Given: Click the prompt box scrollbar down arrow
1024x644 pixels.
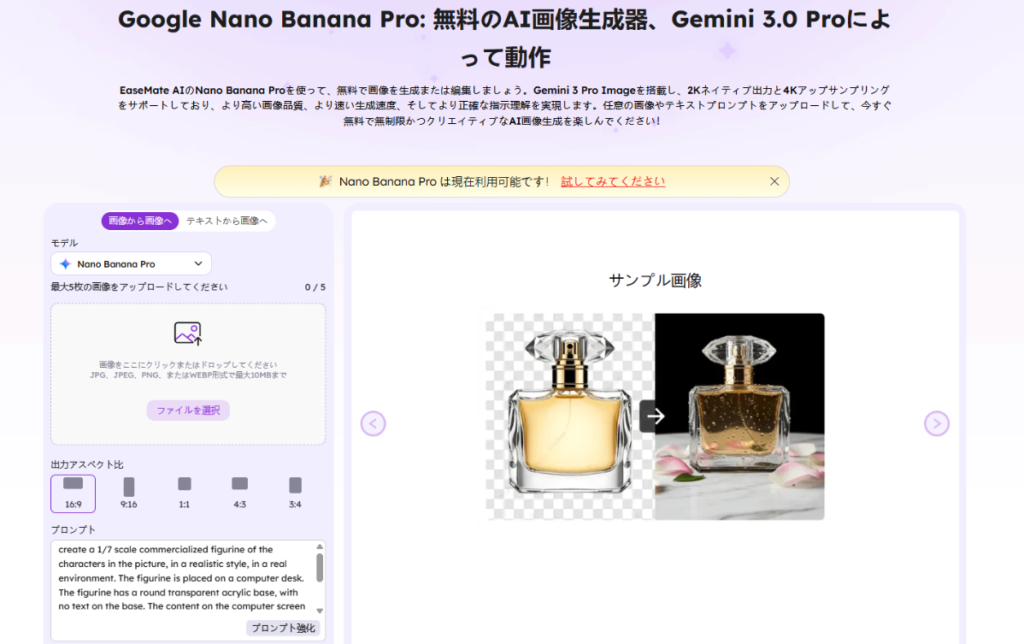Looking at the screenshot, I should click(x=319, y=611).
